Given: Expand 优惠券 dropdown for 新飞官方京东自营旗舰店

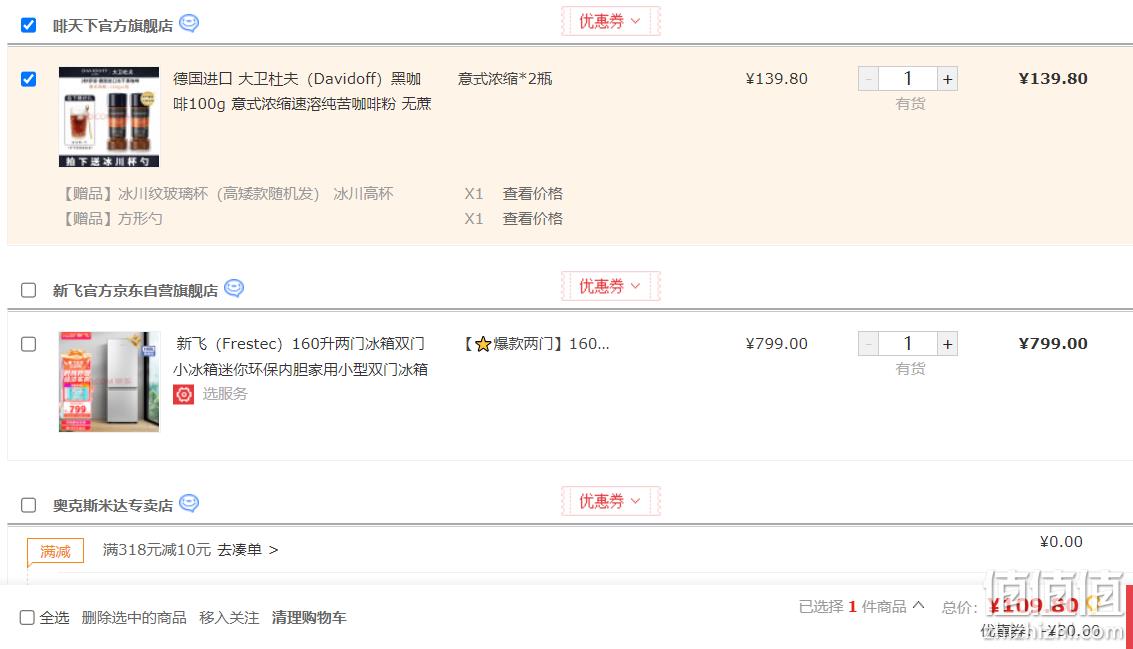Looking at the screenshot, I should (x=610, y=286).
